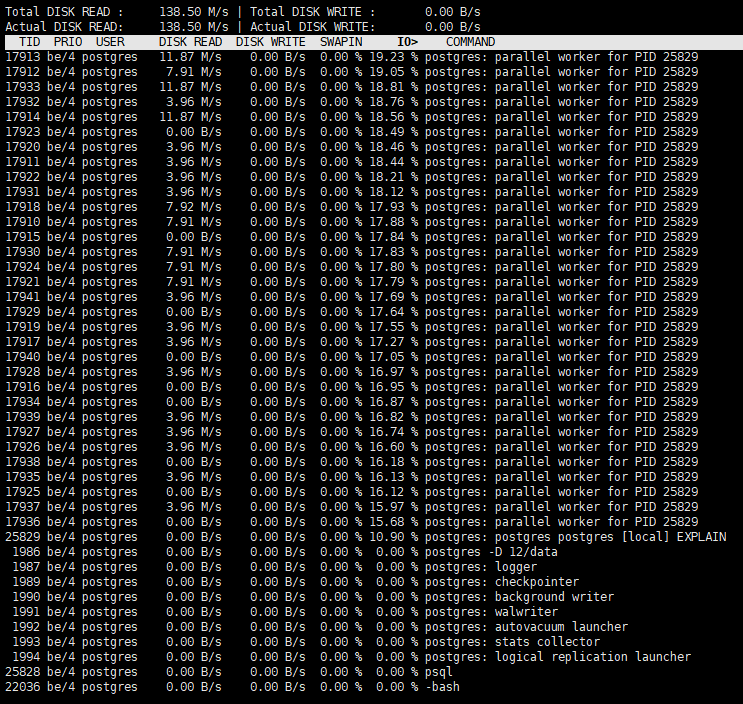Select TID 17910 in process list

tap(23, 222)
